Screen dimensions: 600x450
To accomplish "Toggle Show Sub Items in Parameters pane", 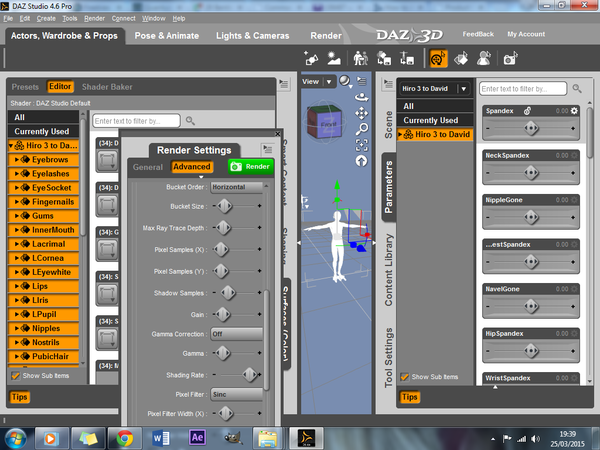I will click(404, 377).
